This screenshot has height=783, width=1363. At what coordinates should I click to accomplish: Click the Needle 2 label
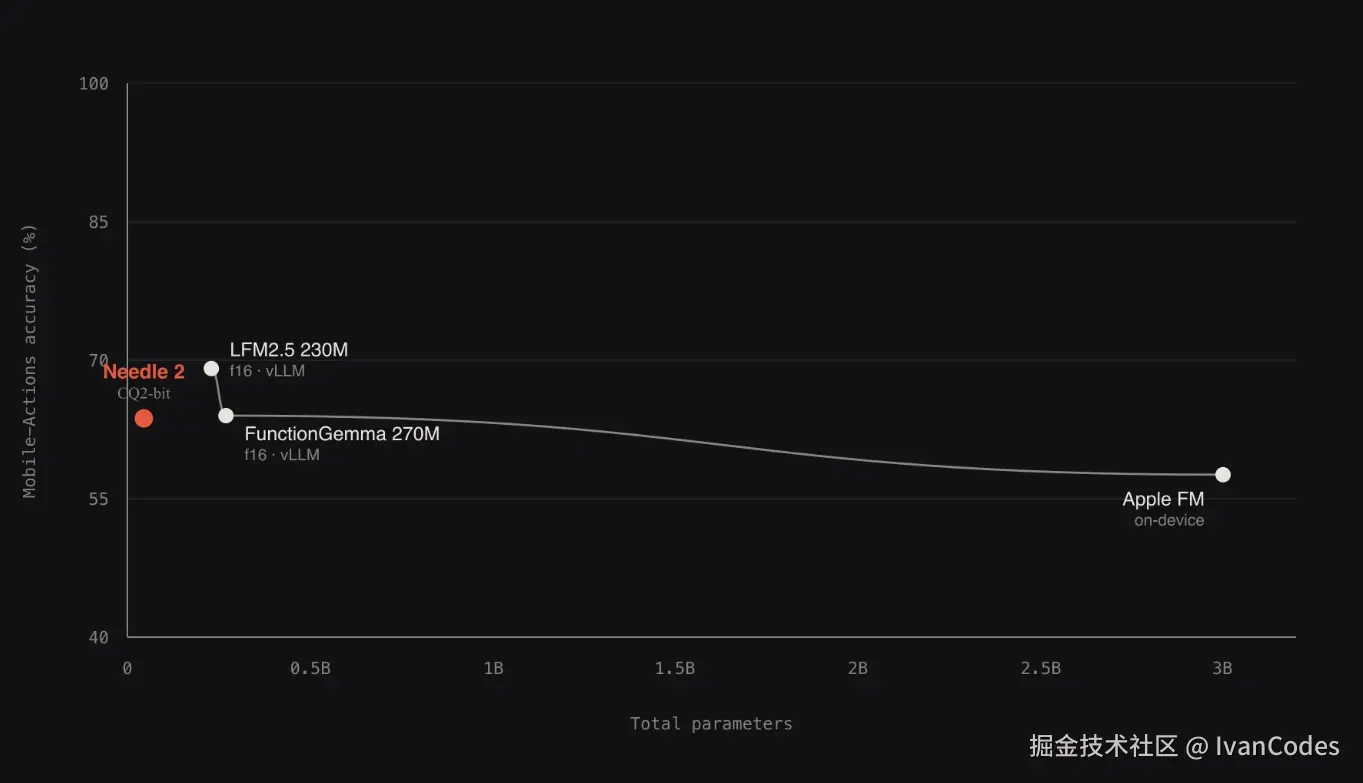pyautogui.click(x=144, y=372)
